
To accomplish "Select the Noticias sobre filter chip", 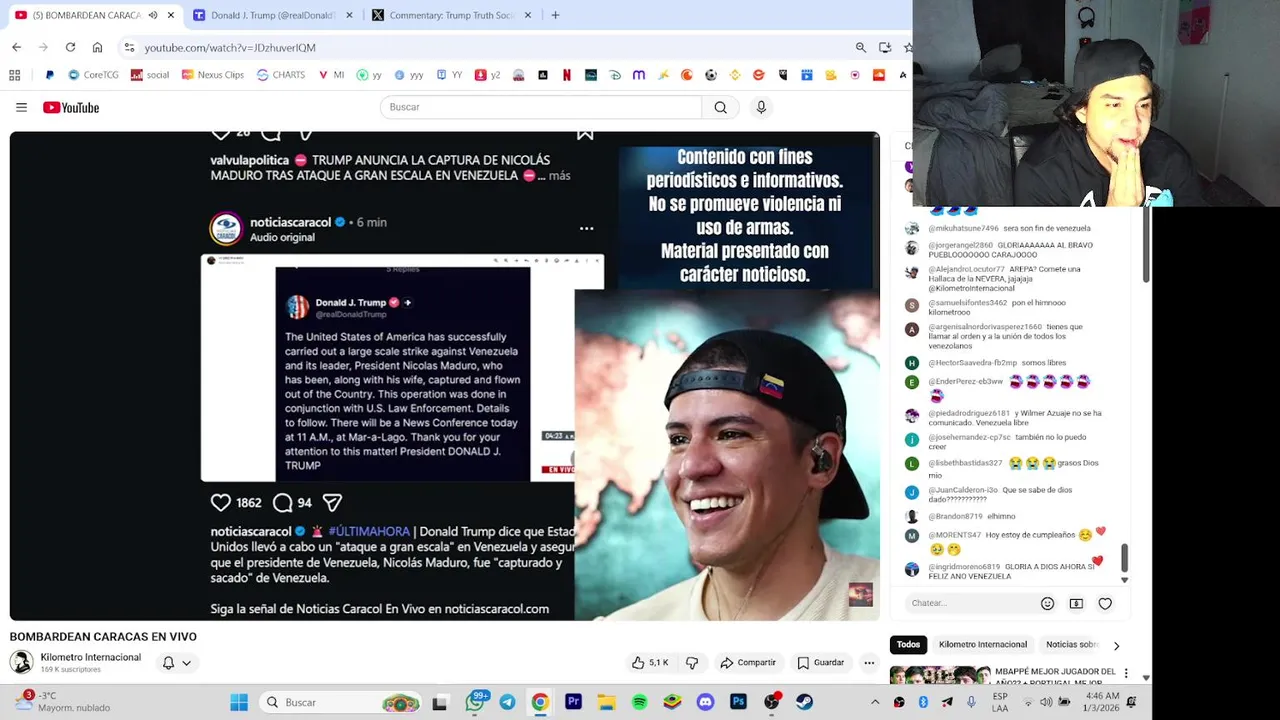I will pos(1071,645).
